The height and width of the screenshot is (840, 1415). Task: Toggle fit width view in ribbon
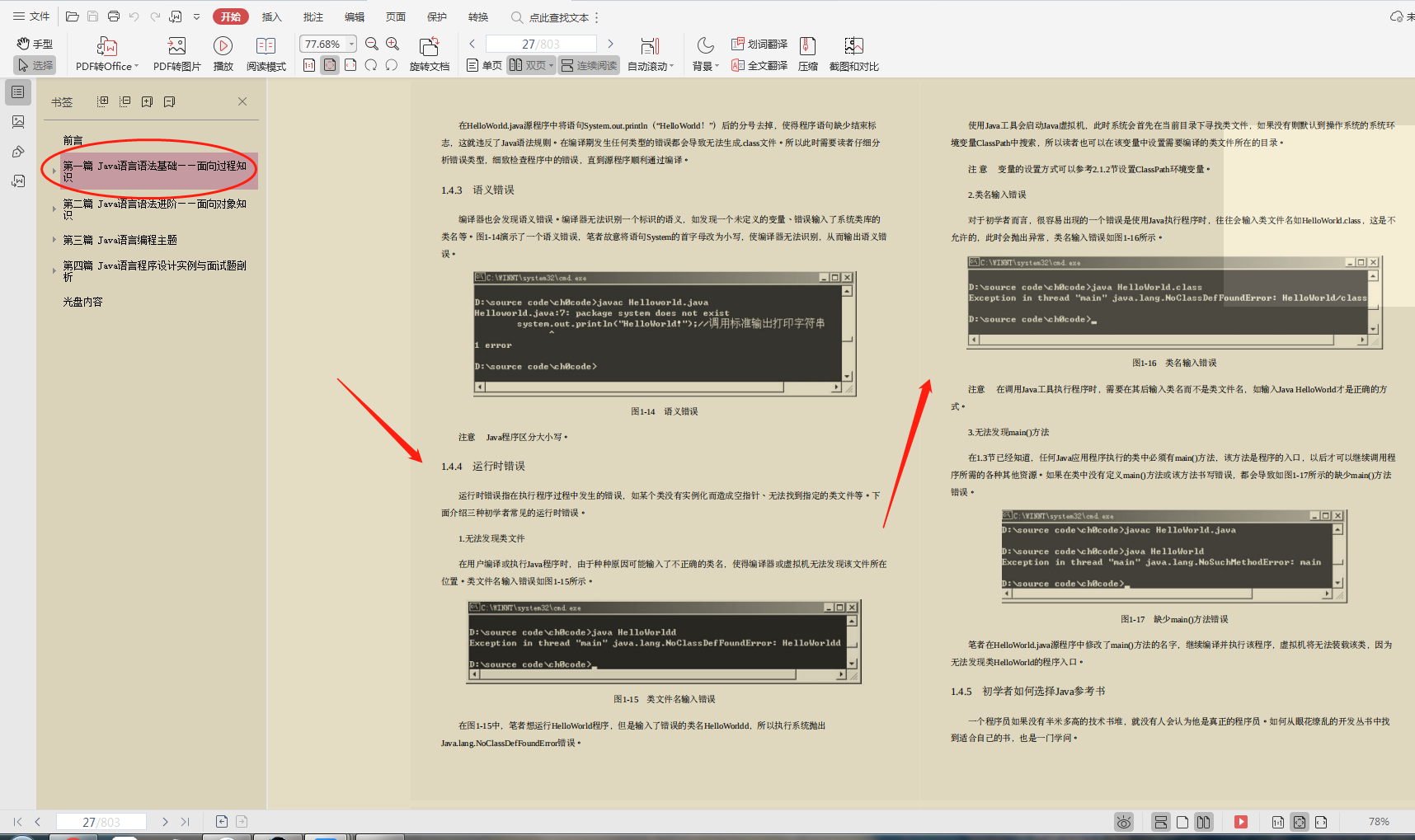350,65
